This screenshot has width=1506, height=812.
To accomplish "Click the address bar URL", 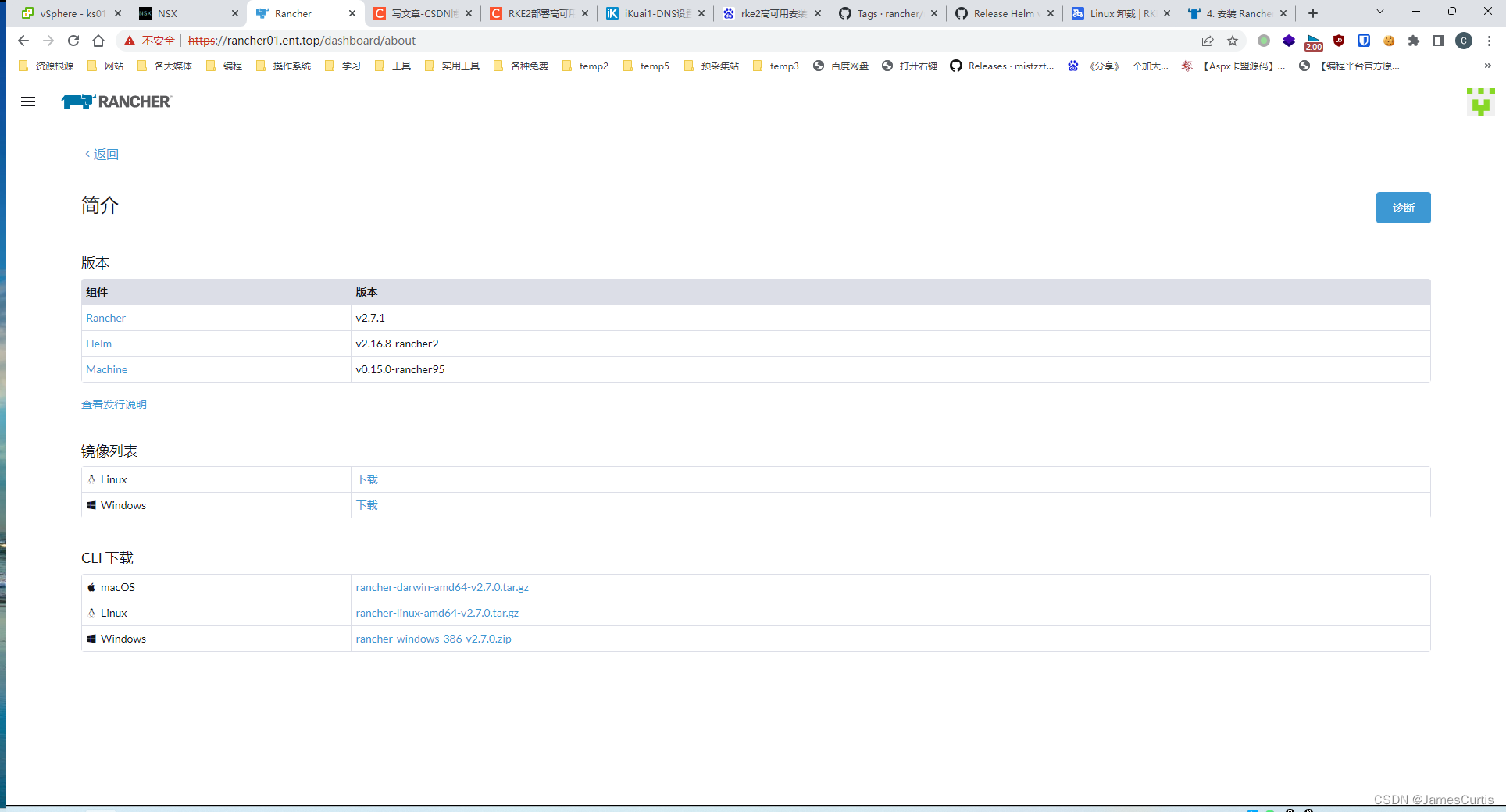I will tap(302, 41).
